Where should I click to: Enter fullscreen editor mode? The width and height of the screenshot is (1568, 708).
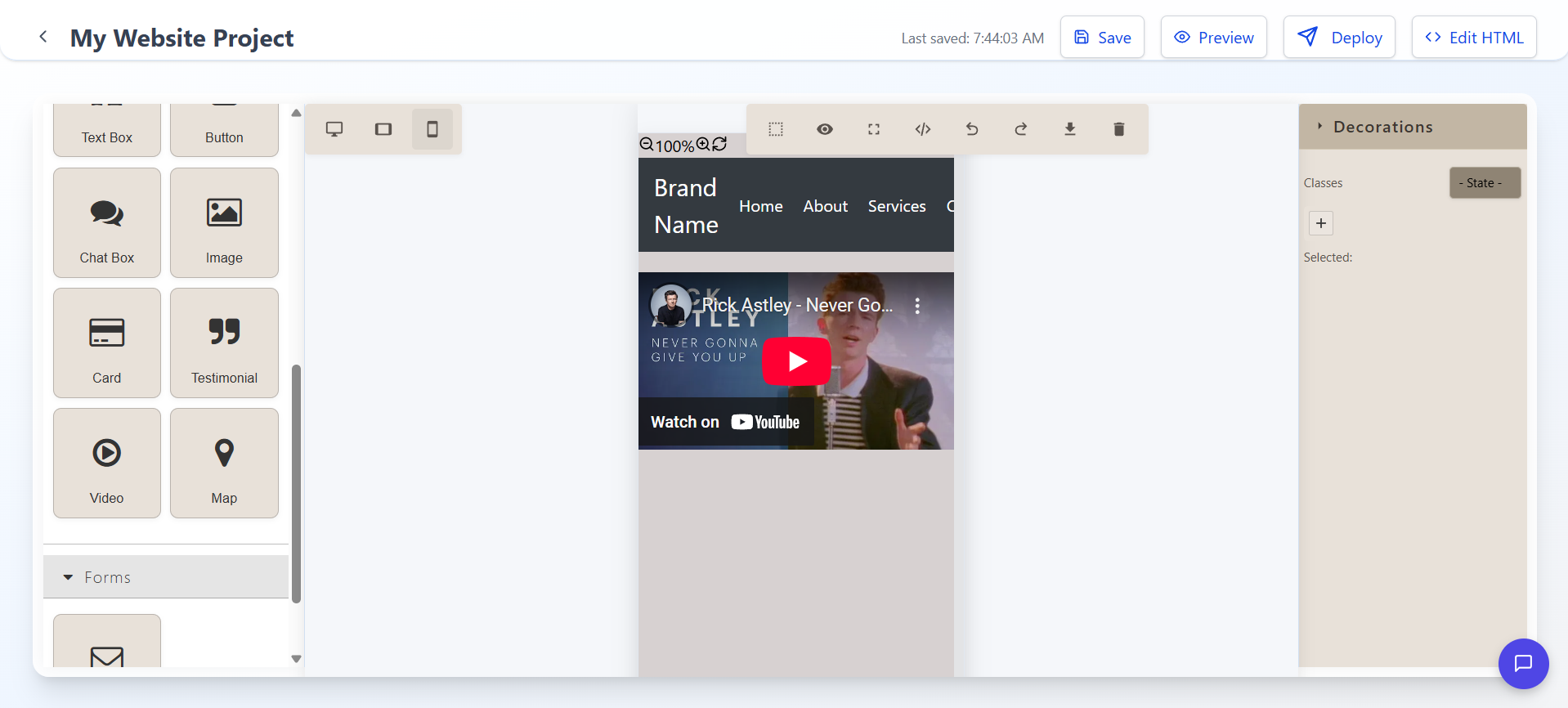click(874, 129)
